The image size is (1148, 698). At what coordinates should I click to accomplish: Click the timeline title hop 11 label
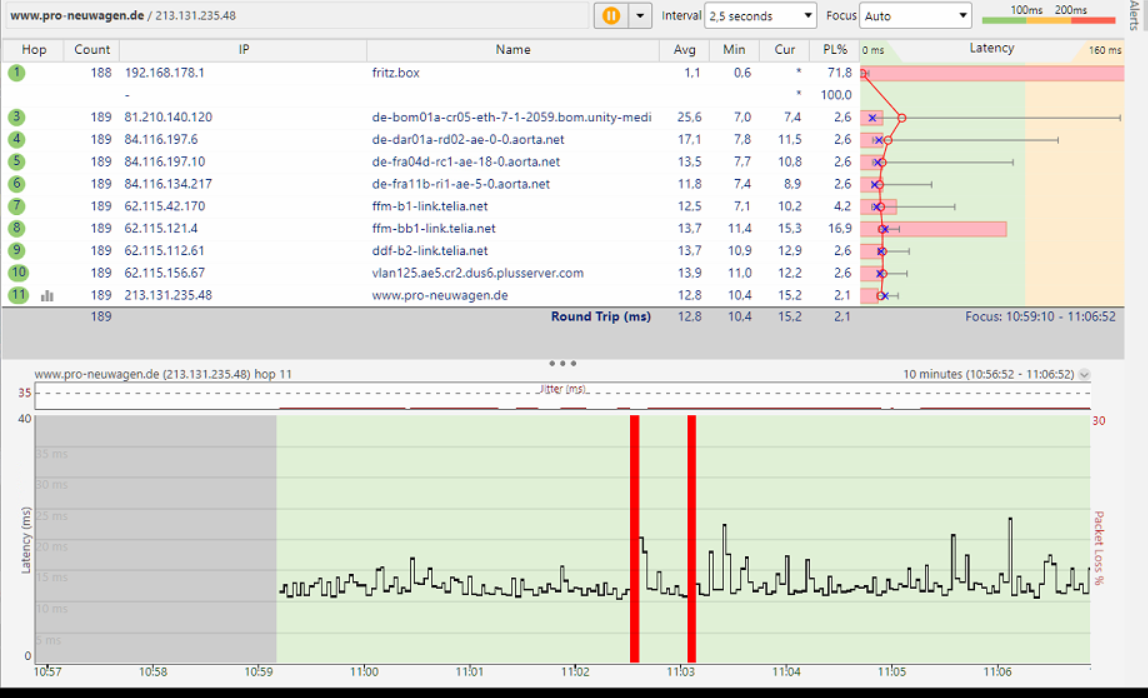pos(163,374)
